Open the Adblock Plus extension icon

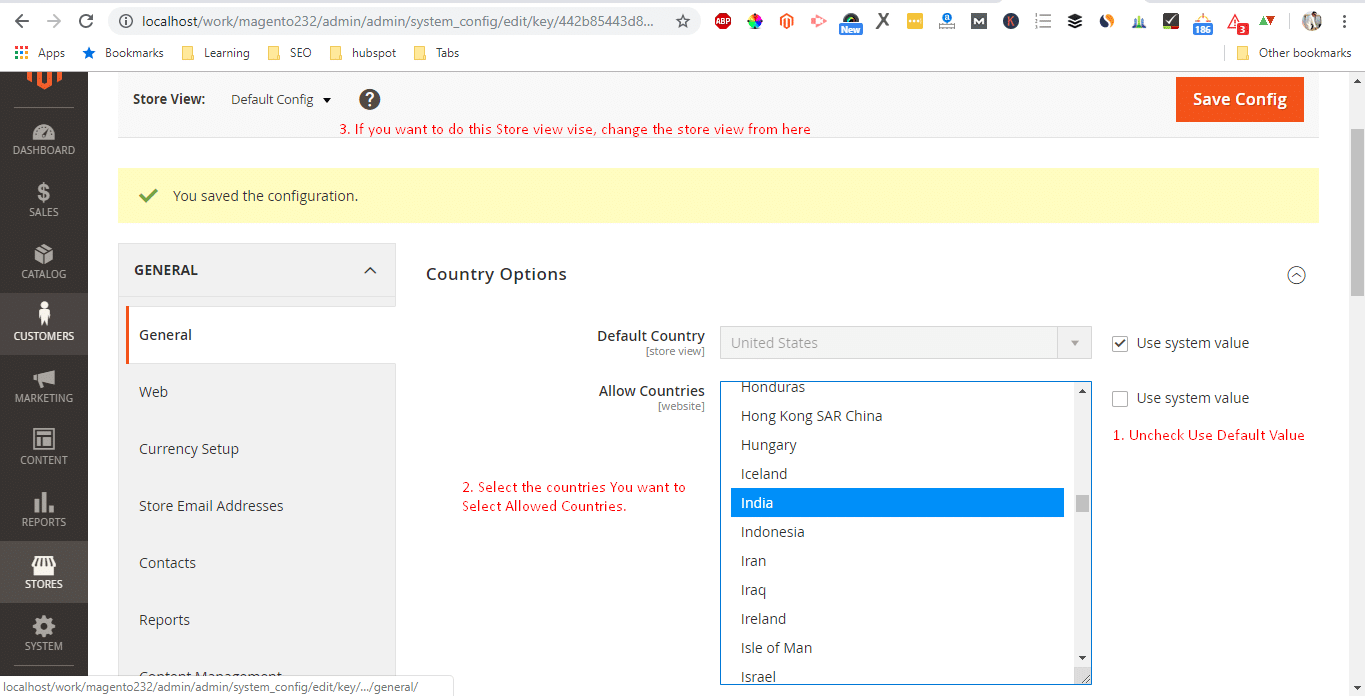722,20
